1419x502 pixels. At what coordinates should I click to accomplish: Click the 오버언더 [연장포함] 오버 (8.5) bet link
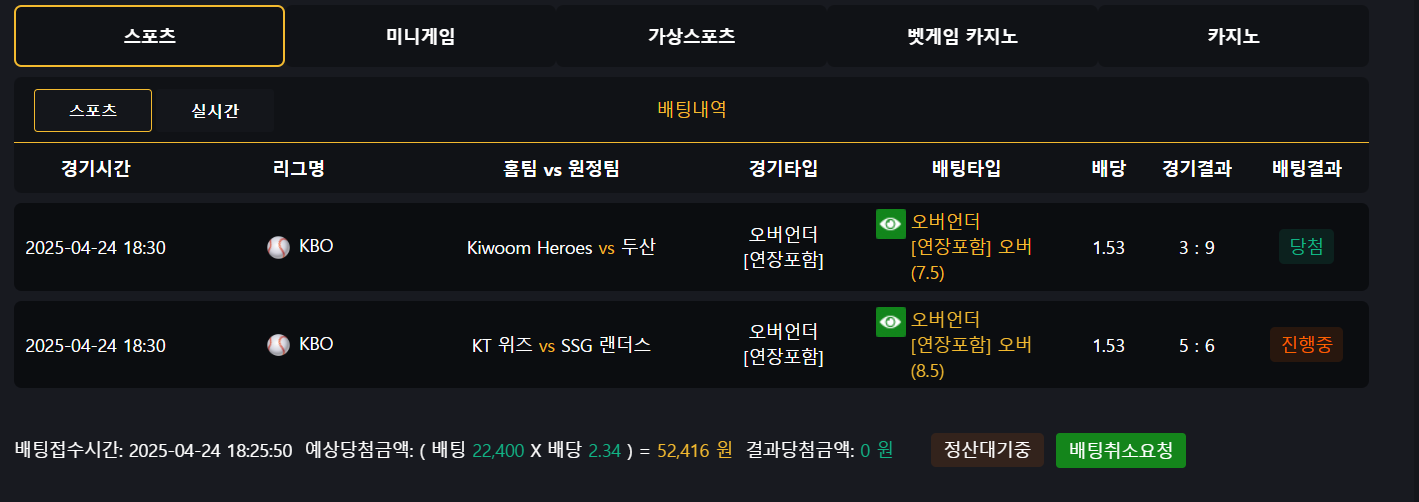970,345
